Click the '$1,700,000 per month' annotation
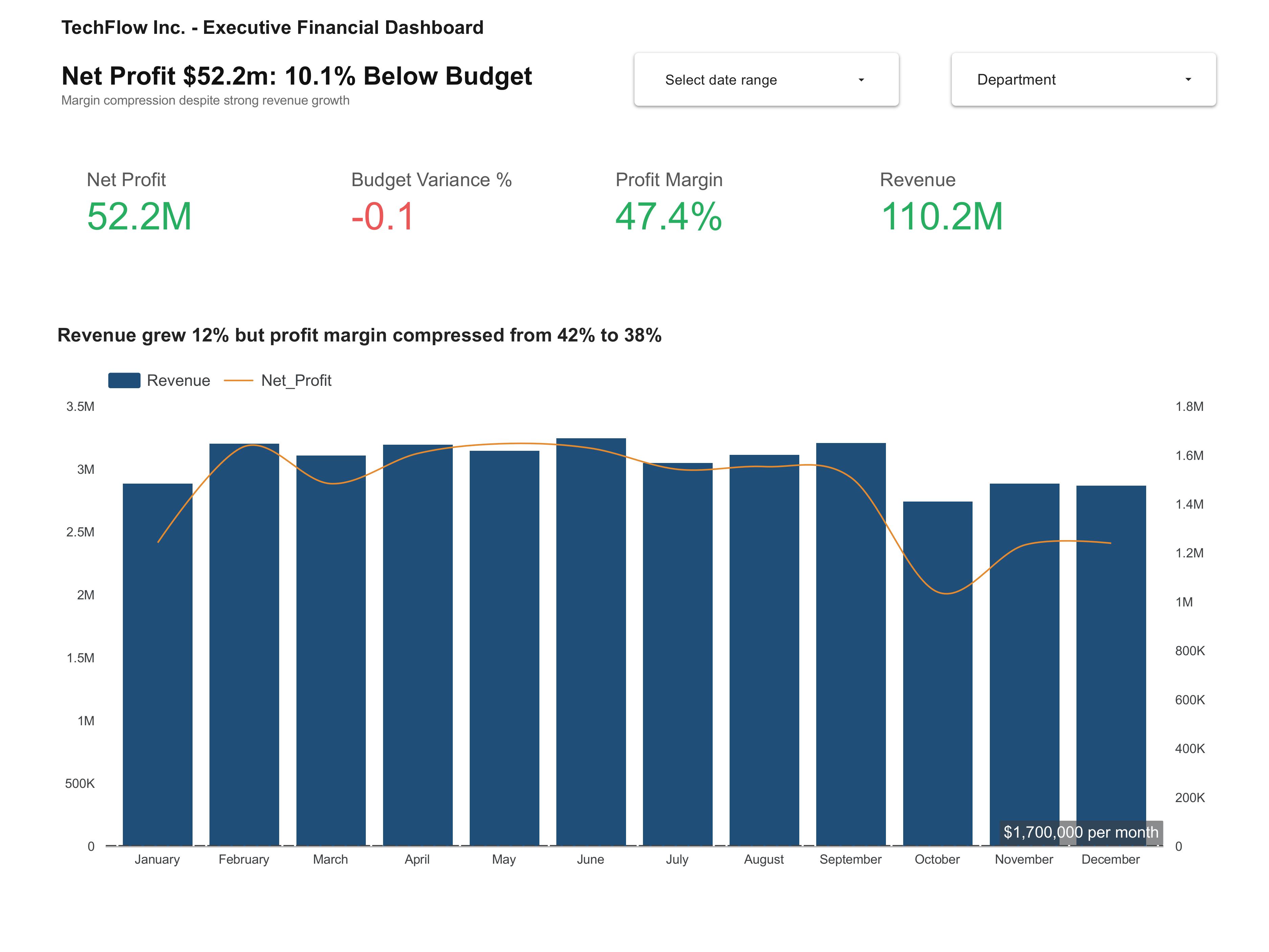This screenshot has height=952, width=1269. (1081, 832)
